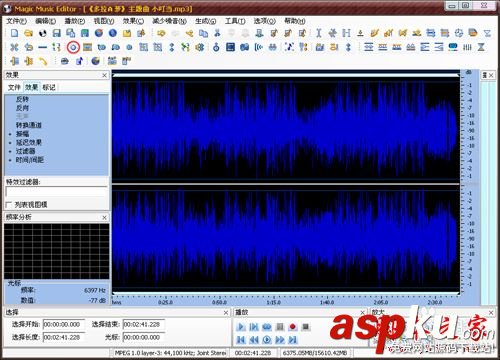Open the 工具(T) menu
This screenshot has height=360, width=500.
(235, 21)
